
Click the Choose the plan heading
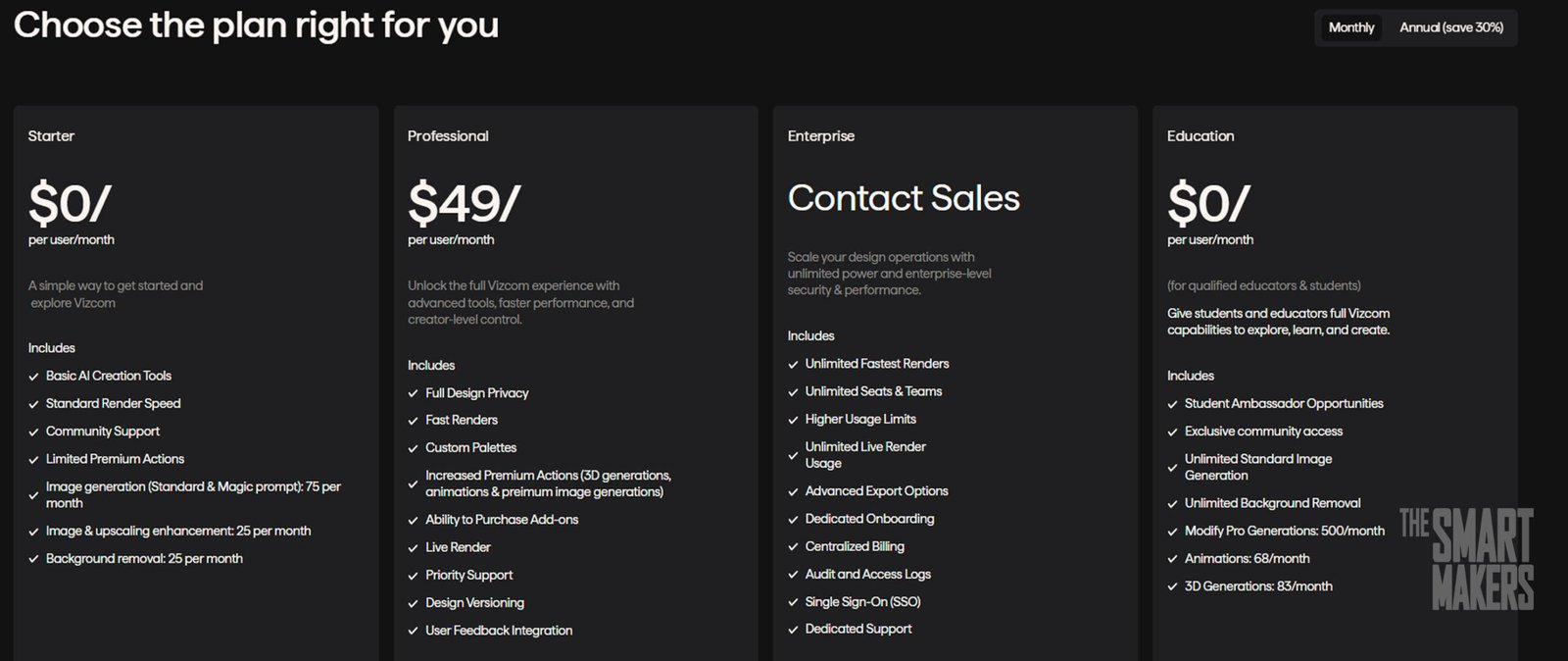point(257,25)
